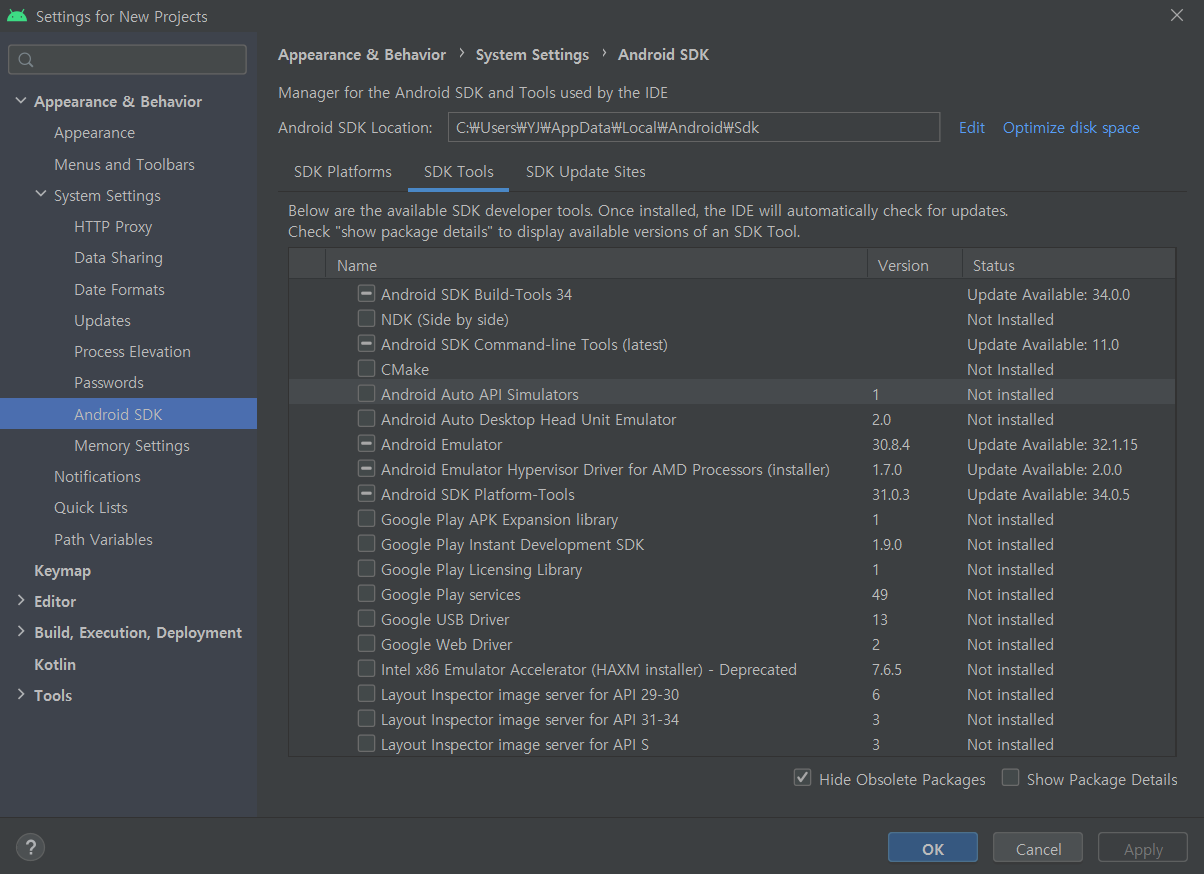Open Menus and Toolbars settings
Viewport: 1204px width, 874px height.
124,164
